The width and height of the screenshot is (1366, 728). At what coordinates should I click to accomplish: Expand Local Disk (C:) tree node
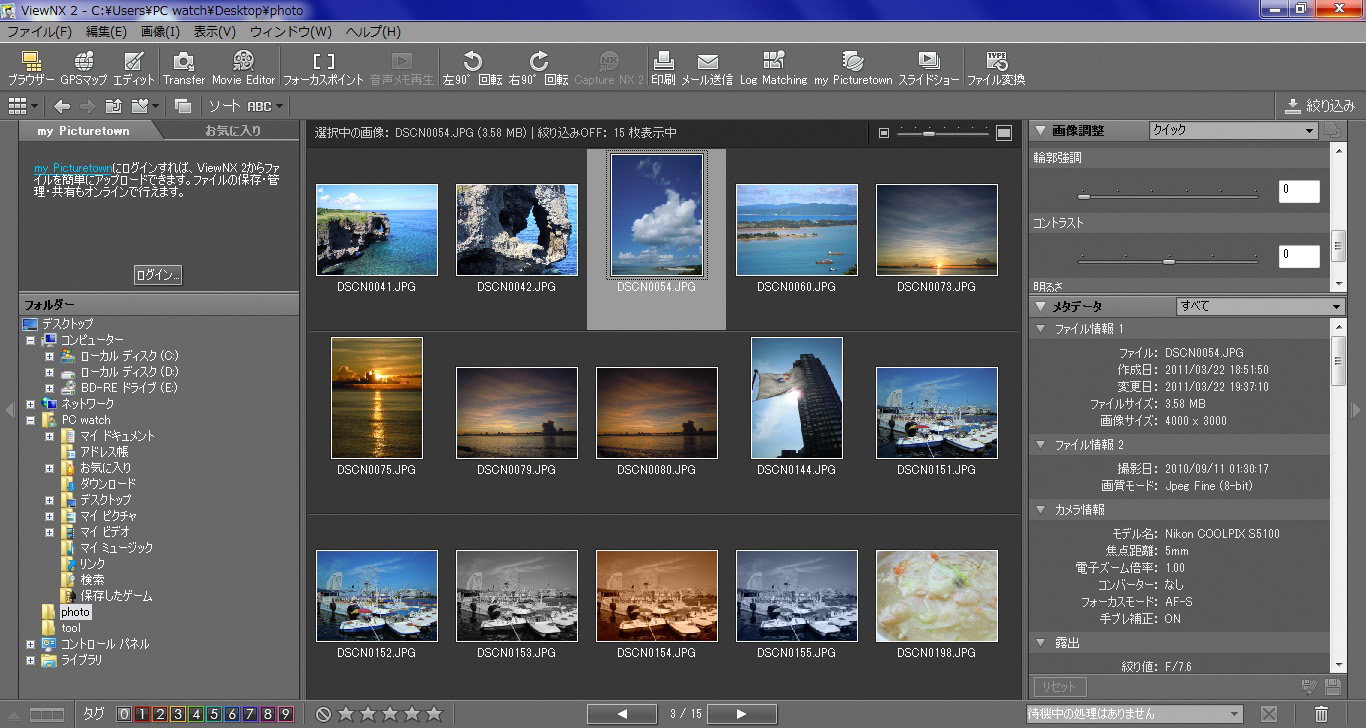click(x=49, y=356)
